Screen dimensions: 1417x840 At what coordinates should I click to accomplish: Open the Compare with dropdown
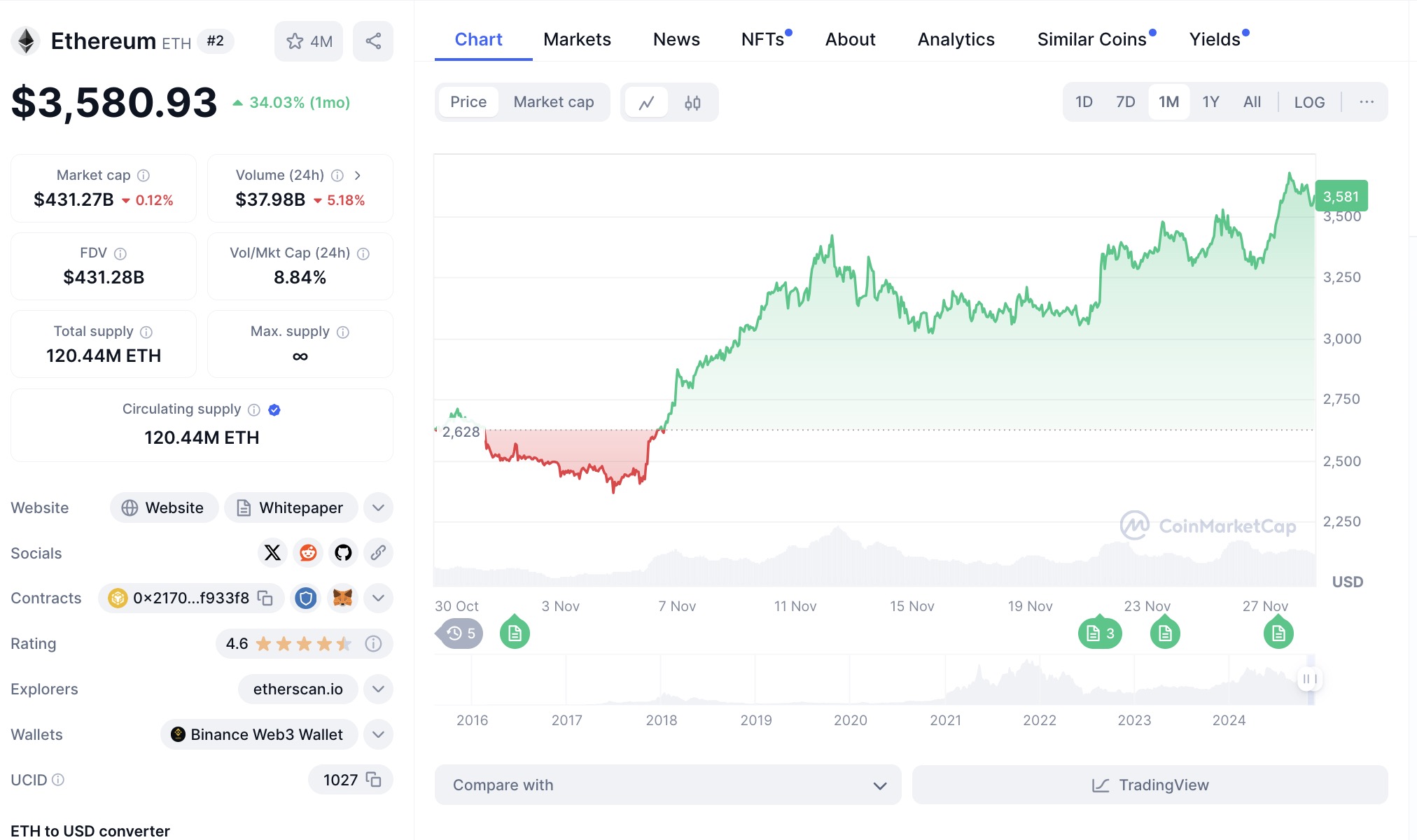click(668, 785)
